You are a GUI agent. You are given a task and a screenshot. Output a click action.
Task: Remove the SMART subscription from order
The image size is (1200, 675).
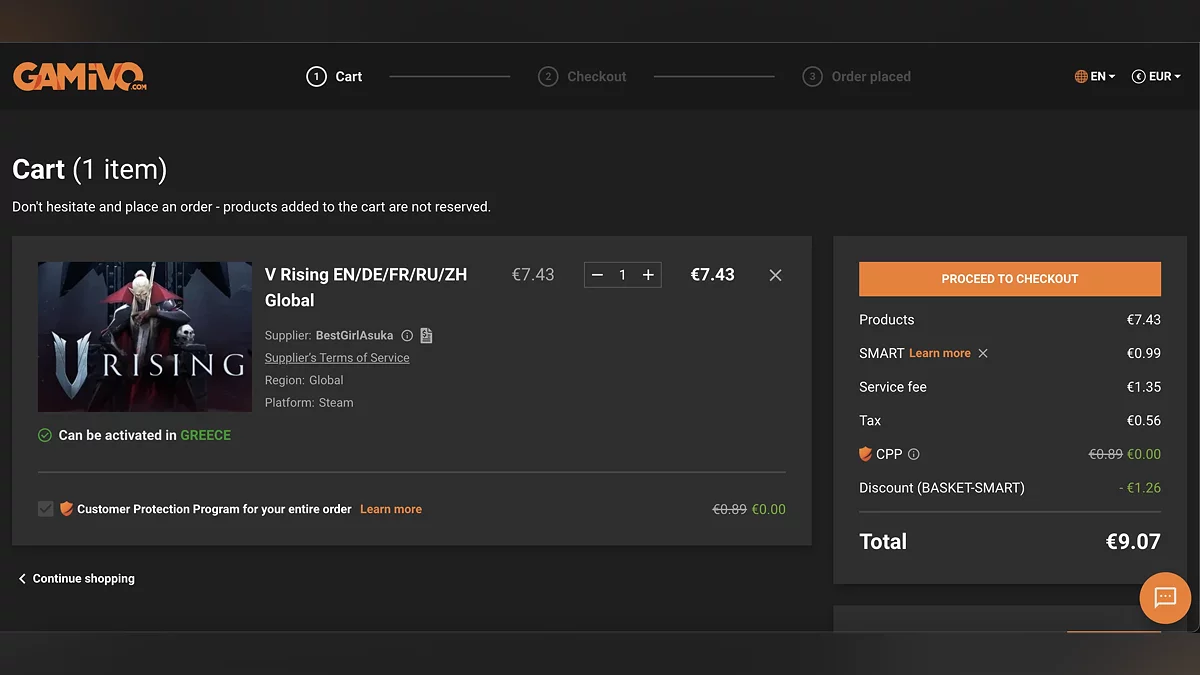[983, 353]
